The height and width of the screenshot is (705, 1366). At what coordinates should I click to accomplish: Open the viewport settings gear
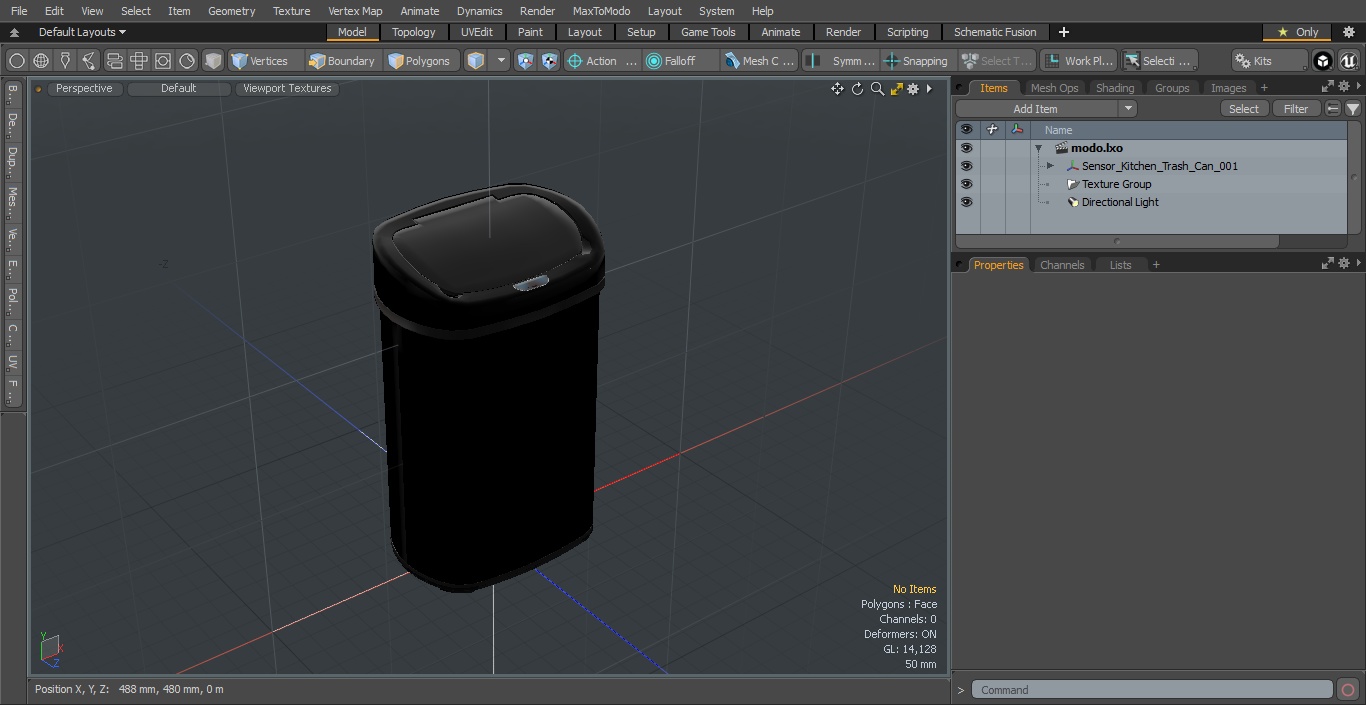[913, 89]
